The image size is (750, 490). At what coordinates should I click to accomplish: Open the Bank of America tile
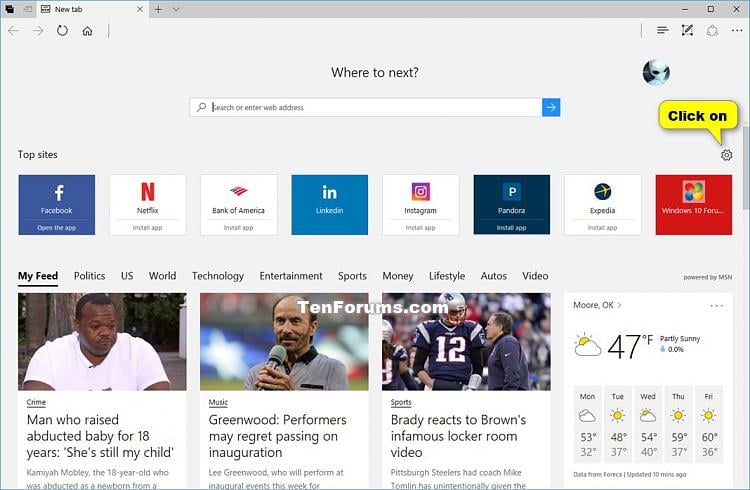point(239,205)
